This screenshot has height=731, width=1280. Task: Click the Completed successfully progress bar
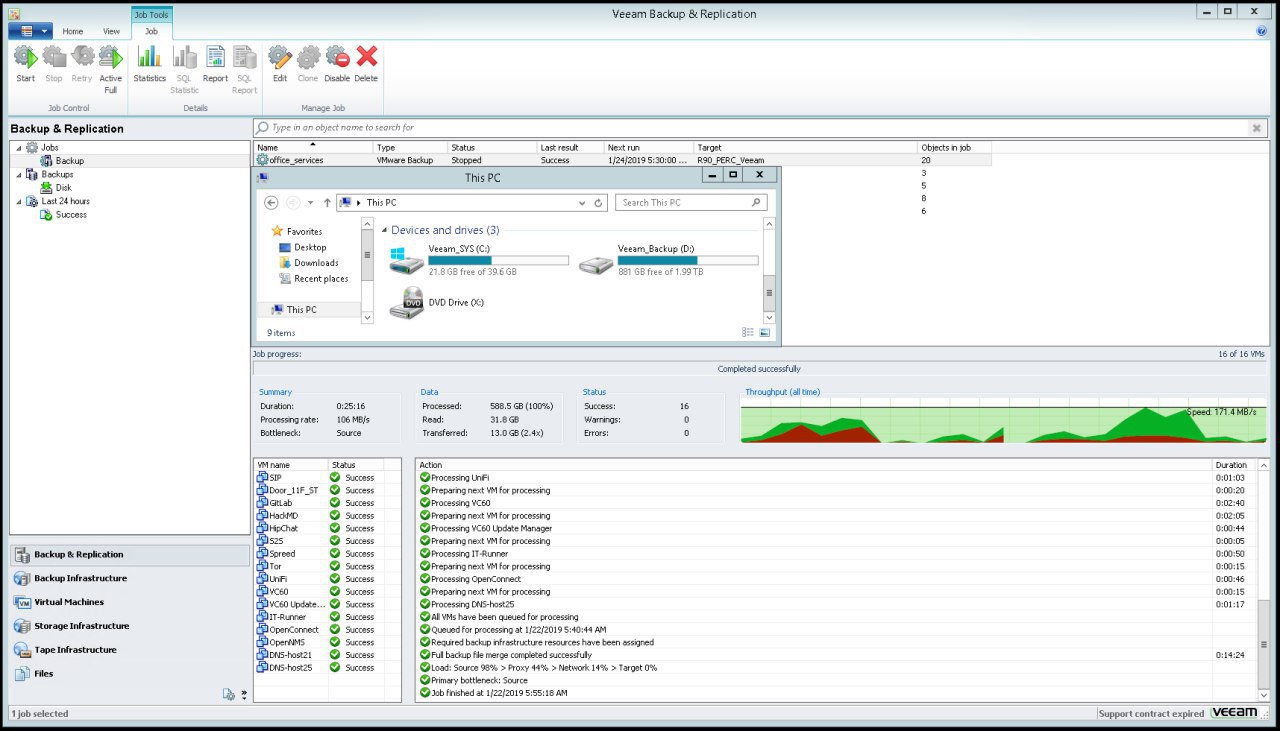point(759,369)
